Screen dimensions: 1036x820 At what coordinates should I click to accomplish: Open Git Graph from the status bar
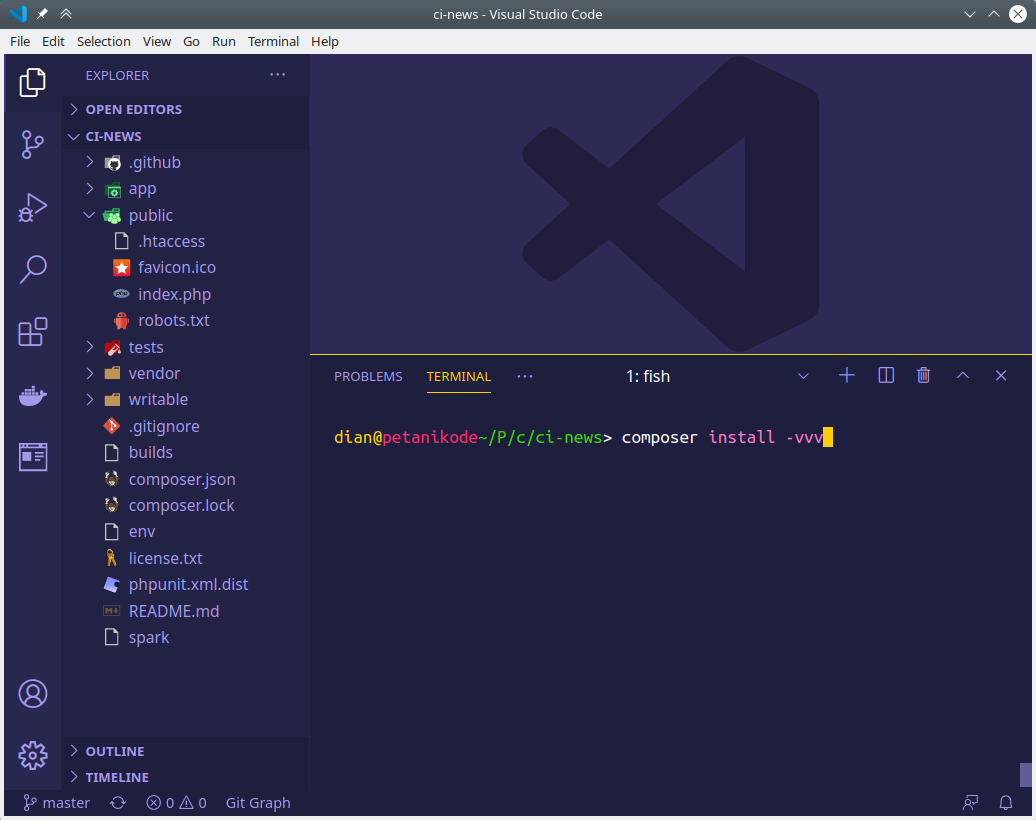[x=258, y=802]
